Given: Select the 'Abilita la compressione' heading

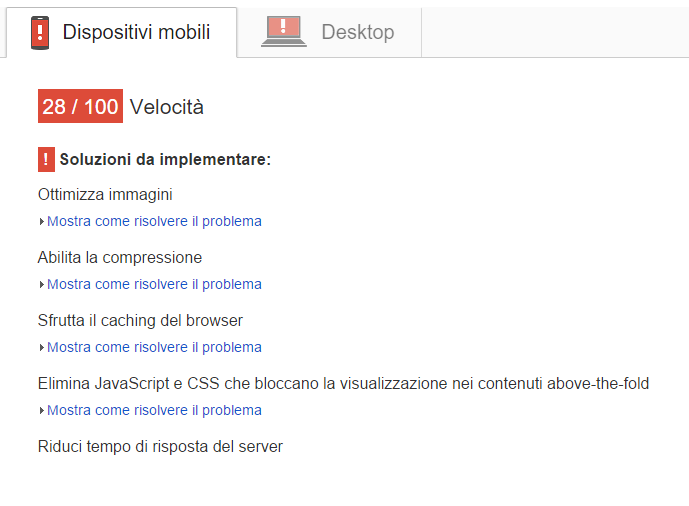Looking at the screenshot, I should coord(120,257).
